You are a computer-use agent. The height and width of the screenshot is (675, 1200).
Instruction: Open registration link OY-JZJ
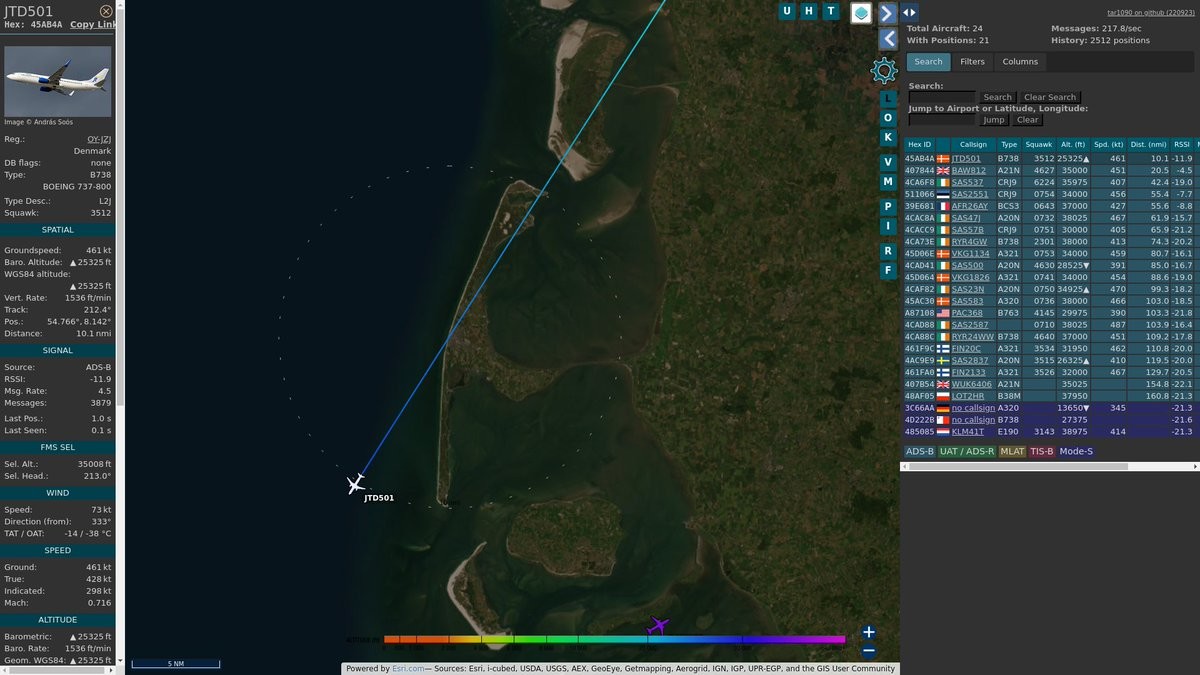(99, 139)
